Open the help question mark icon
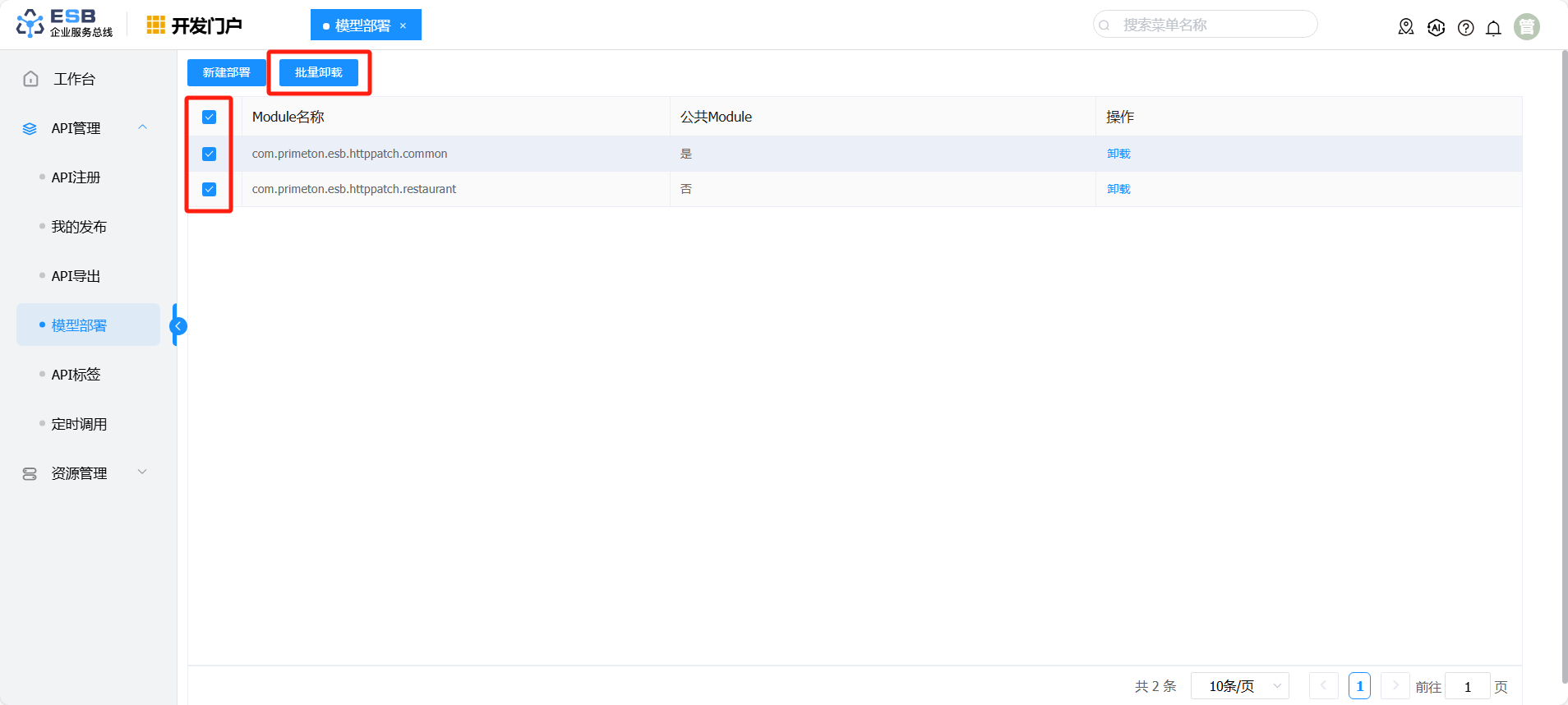 1465,28
